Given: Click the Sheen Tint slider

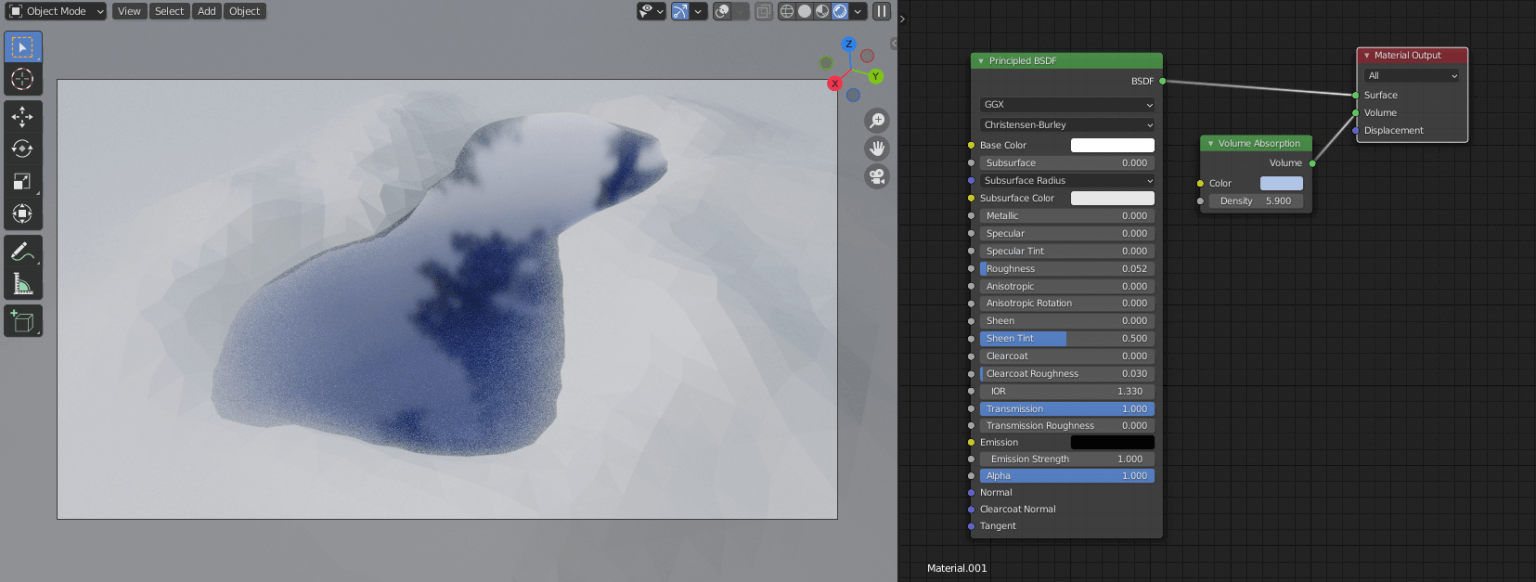Looking at the screenshot, I should [x=1067, y=339].
